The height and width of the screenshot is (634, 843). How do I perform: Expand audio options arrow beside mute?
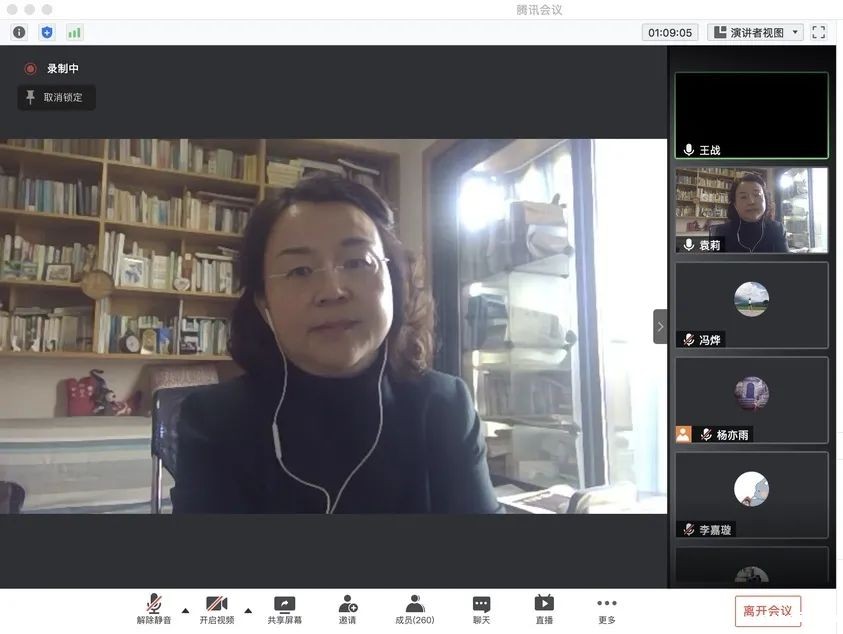point(185,609)
